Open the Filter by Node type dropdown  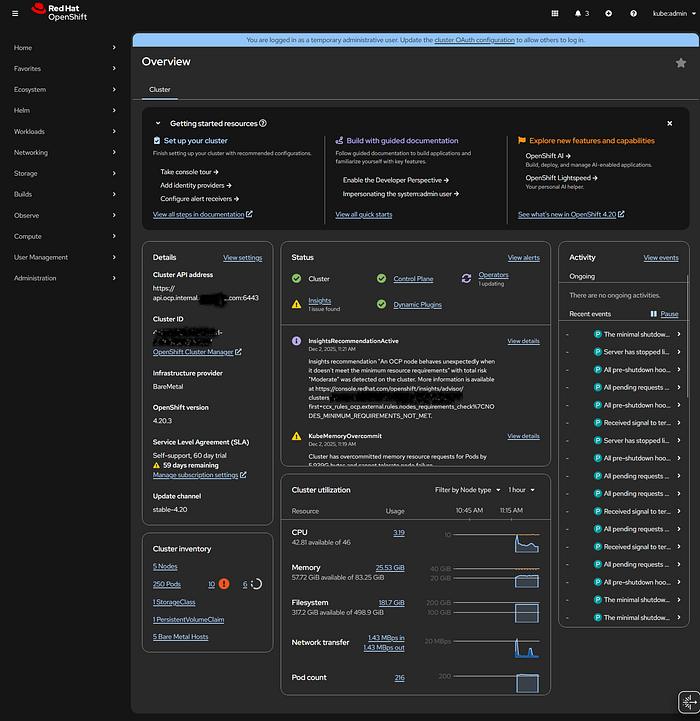tap(467, 490)
